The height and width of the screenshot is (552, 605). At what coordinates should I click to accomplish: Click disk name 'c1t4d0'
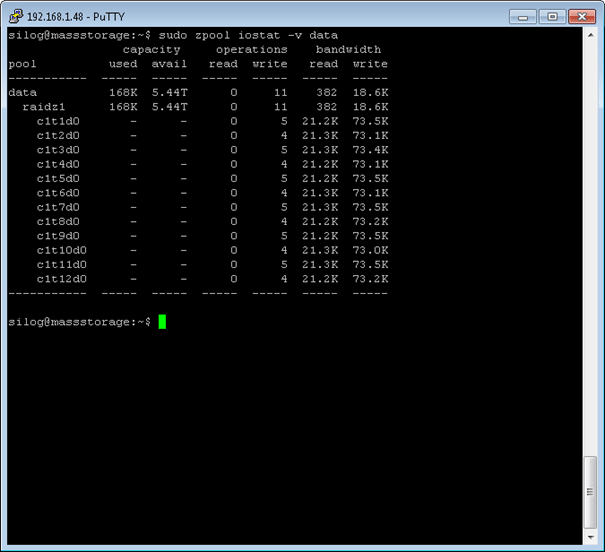pos(58,164)
